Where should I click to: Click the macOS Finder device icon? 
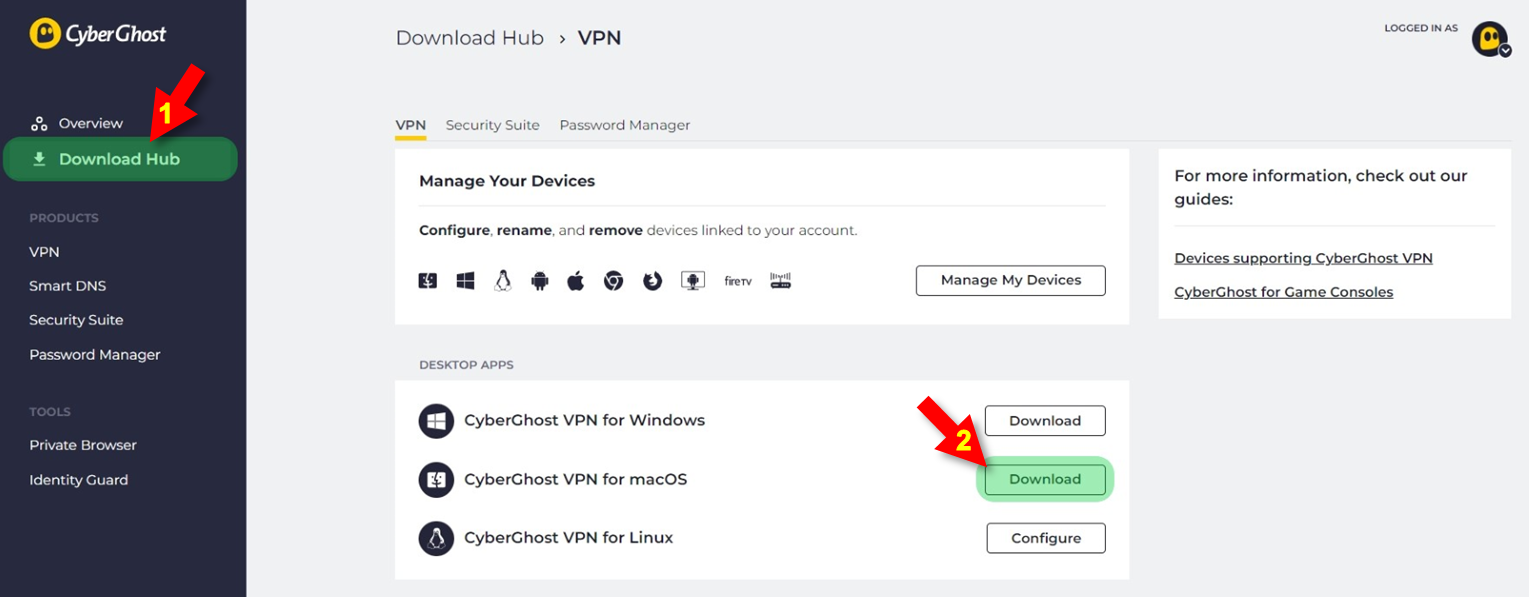coord(428,281)
